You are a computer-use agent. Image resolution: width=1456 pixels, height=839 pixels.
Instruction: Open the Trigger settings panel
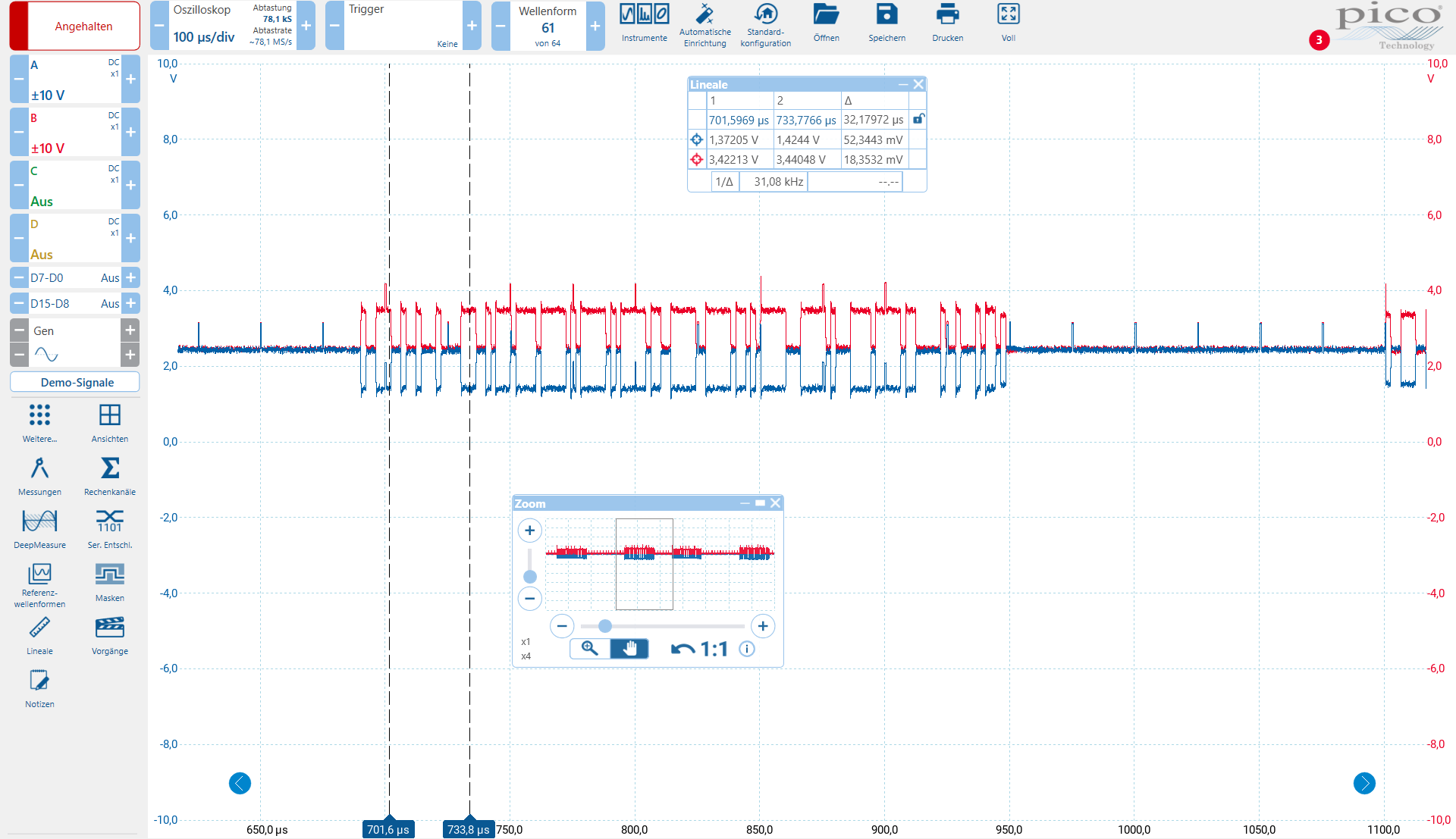tap(403, 26)
